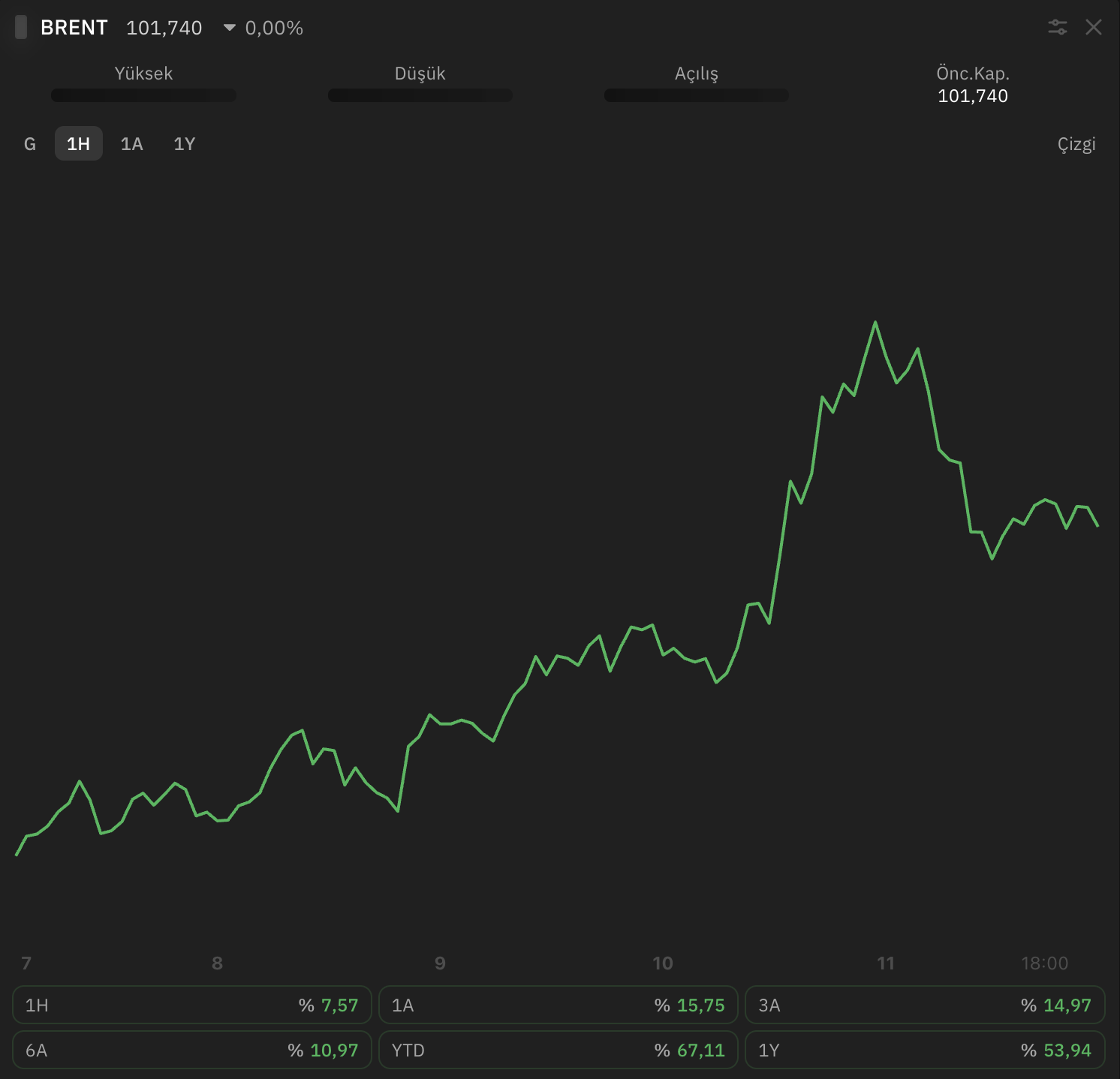Close the BRENT chart panel
The width and height of the screenshot is (1120, 1079).
click(1094, 28)
